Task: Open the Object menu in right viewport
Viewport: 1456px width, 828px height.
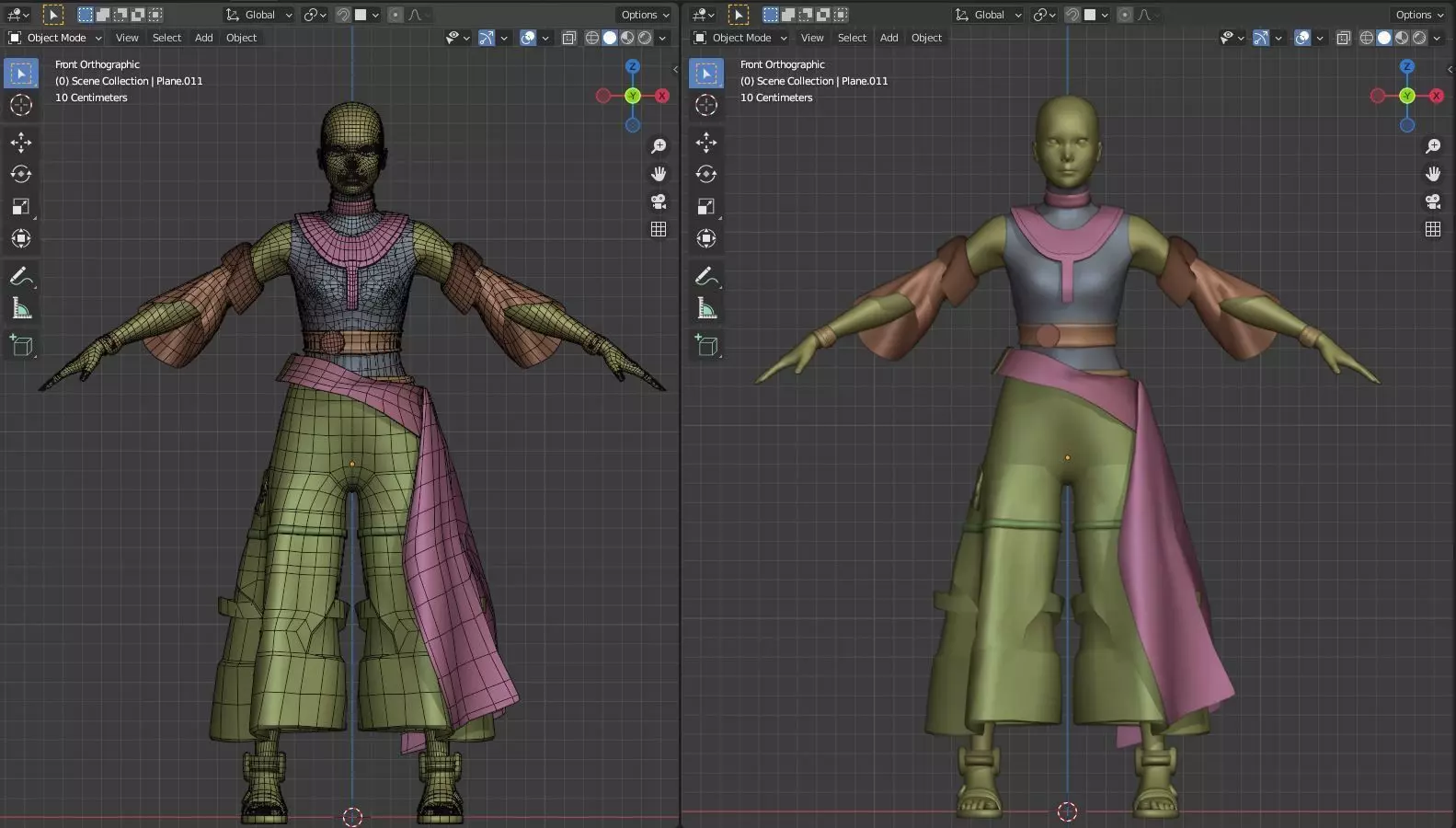Action: 926,38
